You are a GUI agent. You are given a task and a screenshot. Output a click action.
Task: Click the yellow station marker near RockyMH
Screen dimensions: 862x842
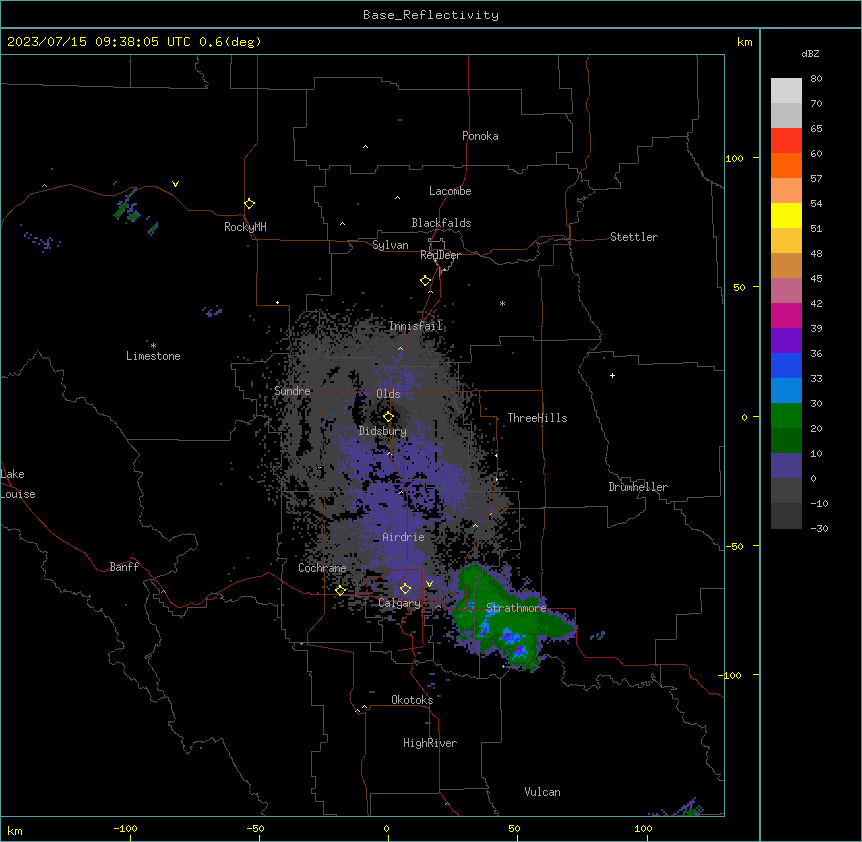[249, 204]
